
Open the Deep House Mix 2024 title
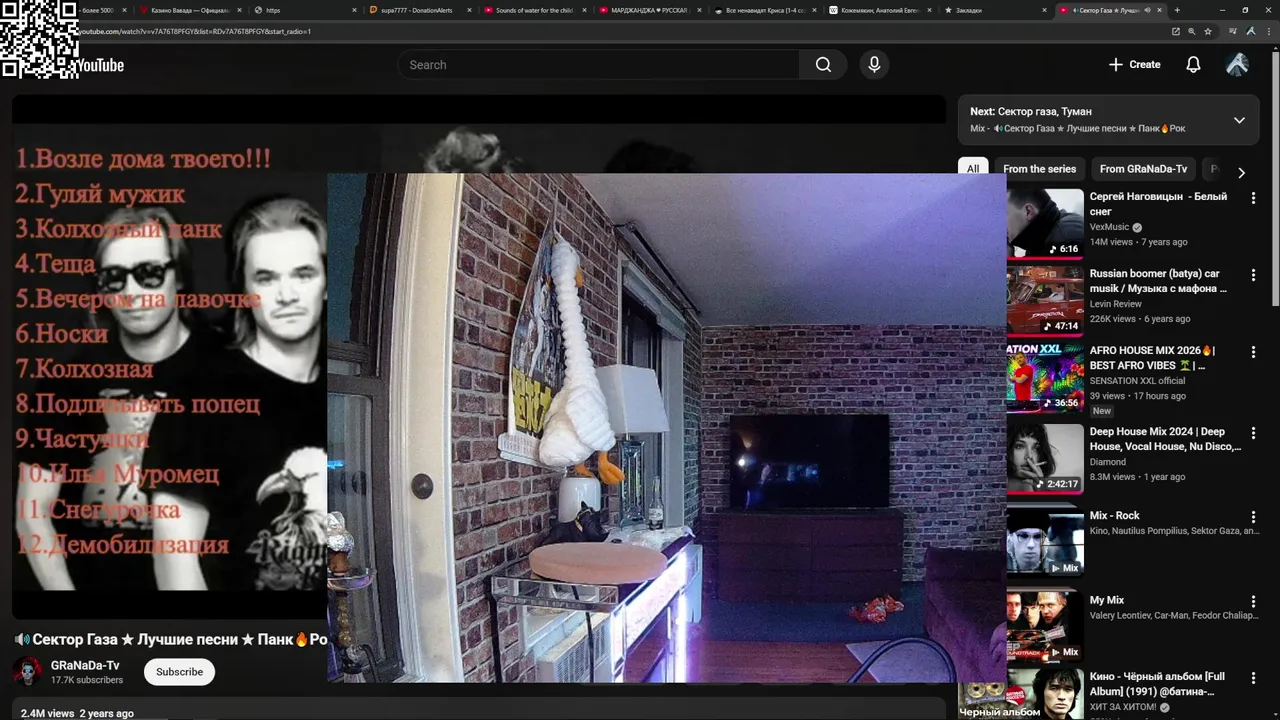1164,439
